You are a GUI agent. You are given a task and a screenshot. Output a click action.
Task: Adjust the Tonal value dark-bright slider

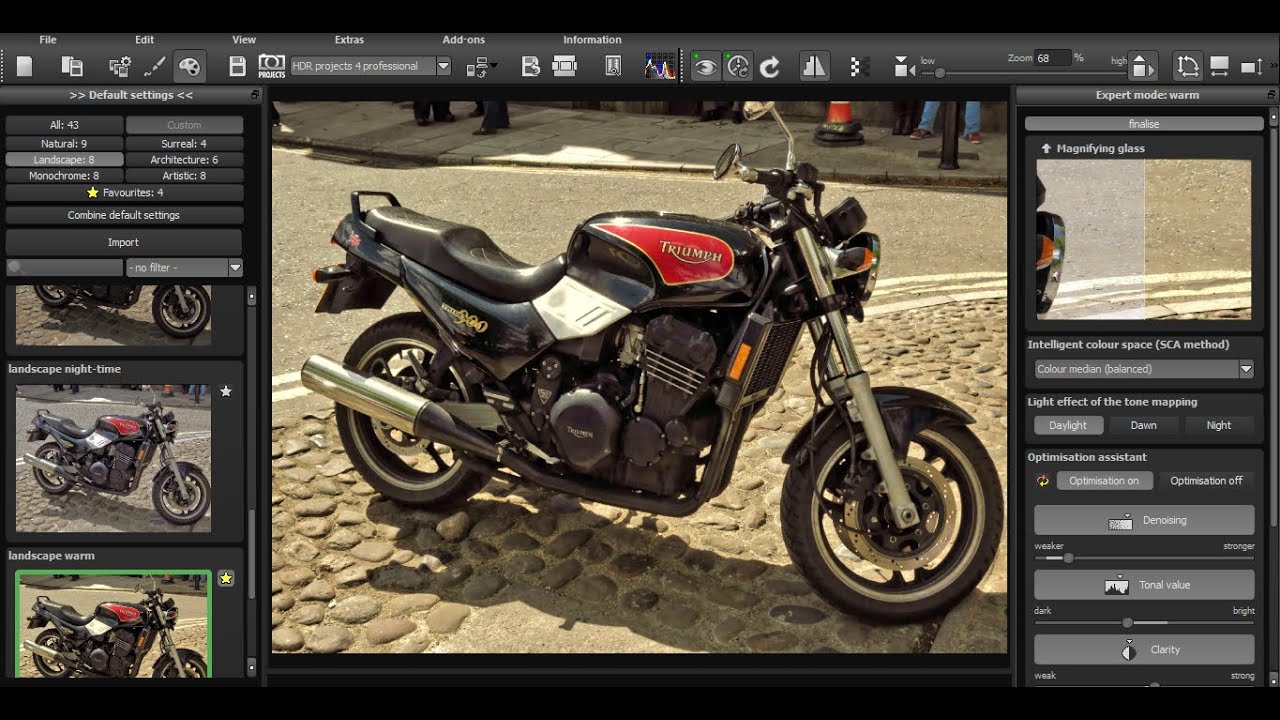[x=1144, y=623]
